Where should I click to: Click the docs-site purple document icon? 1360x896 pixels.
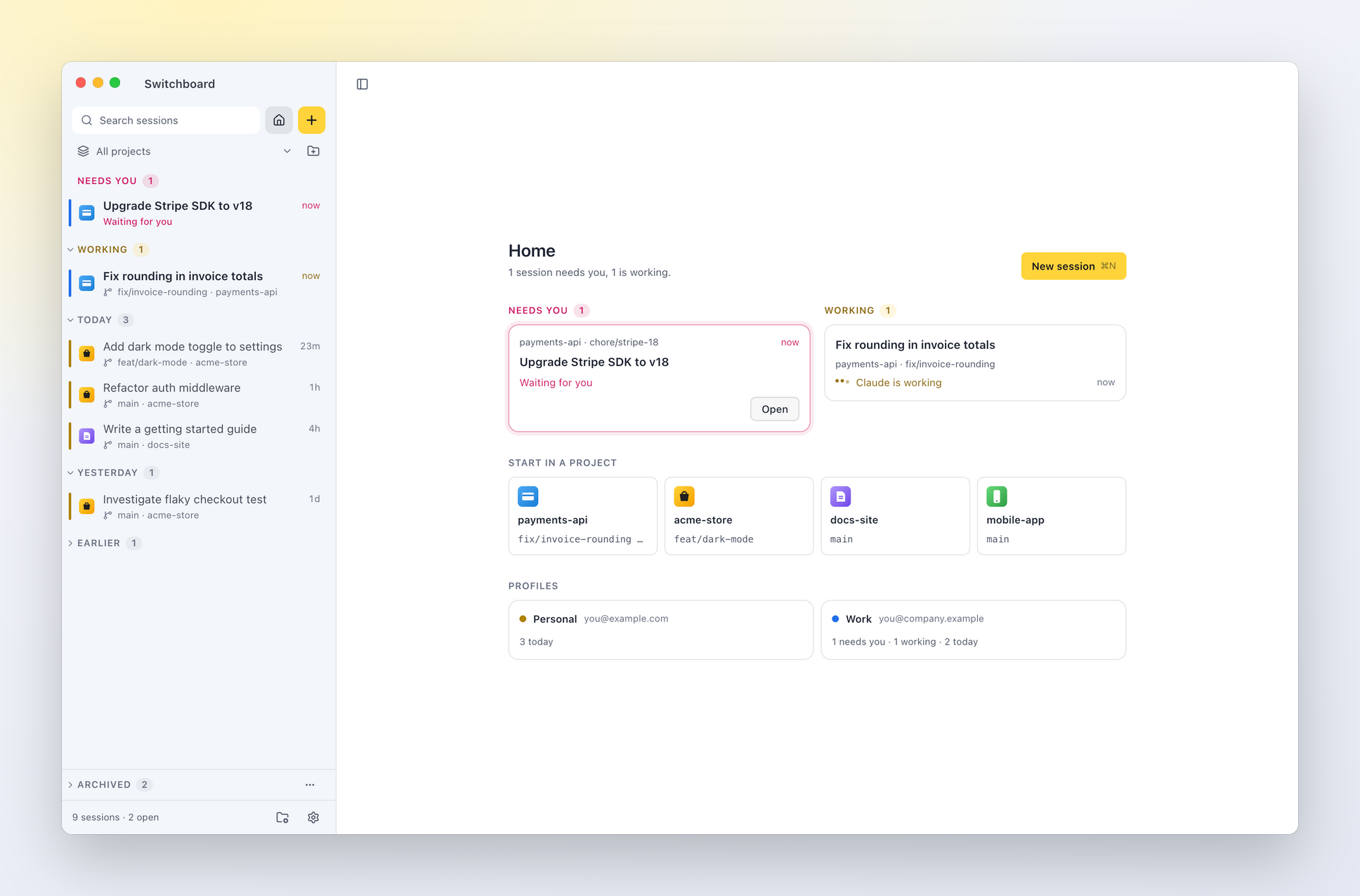click(841, 496)
